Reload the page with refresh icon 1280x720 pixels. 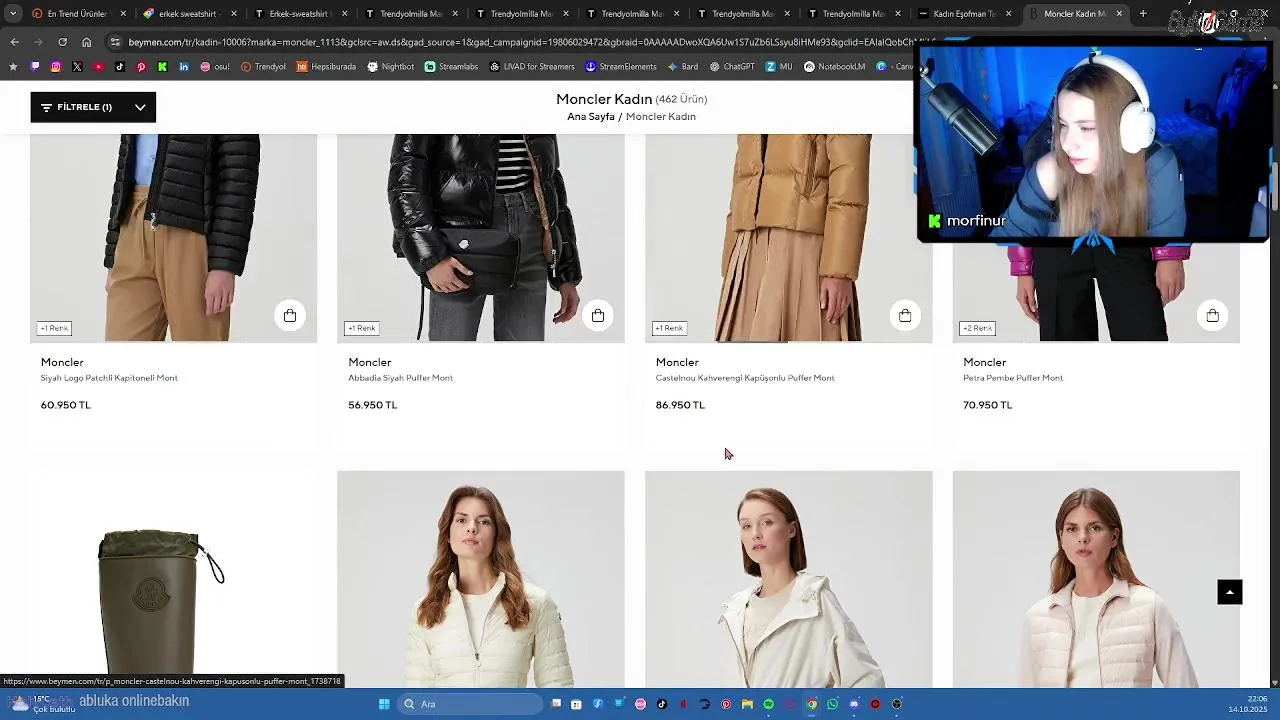[62, 42]
